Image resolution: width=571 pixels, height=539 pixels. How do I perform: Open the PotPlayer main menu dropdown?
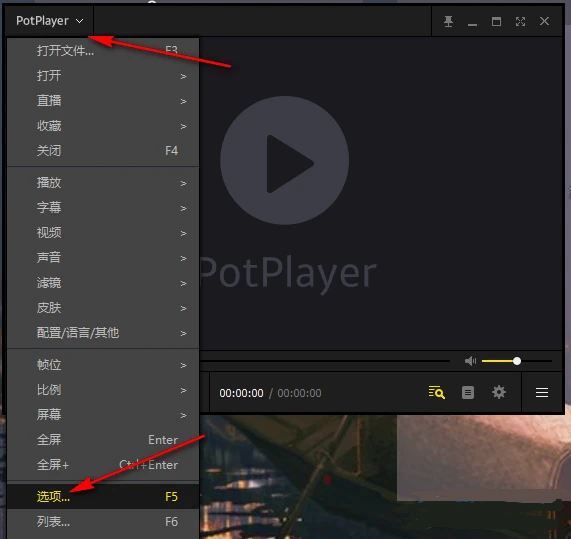[49, 21]
